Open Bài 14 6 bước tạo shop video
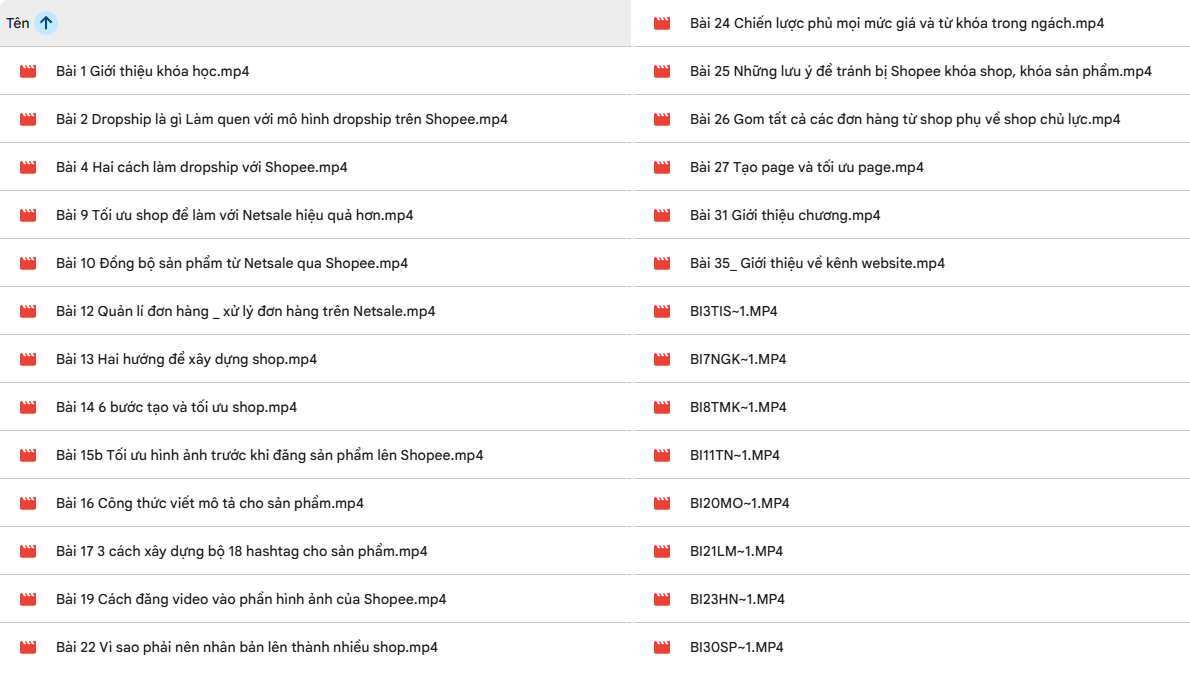 pyautogui.click(x=176, y=408)
